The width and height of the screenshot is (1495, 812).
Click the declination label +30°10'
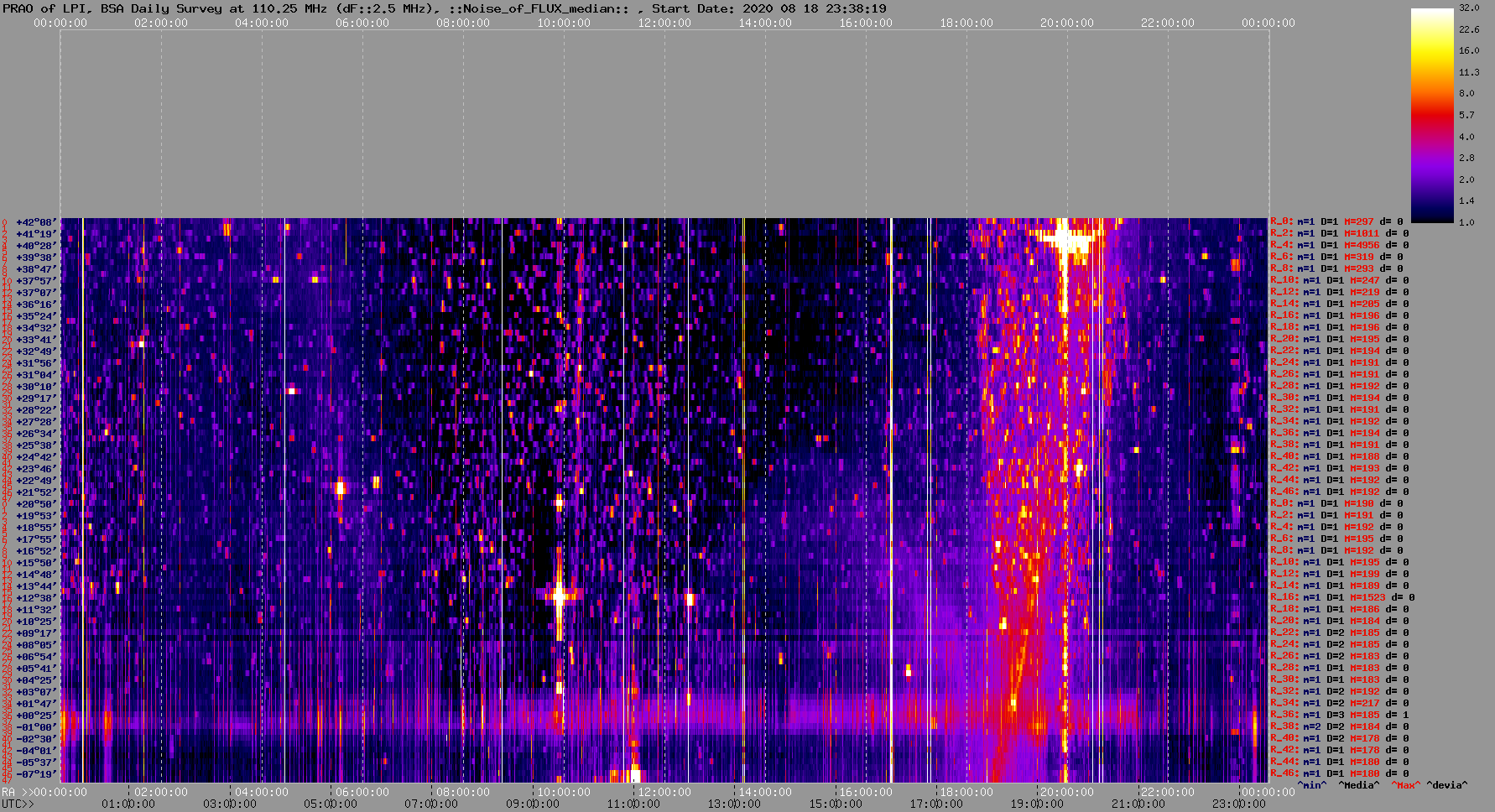(x=36, y=387)
